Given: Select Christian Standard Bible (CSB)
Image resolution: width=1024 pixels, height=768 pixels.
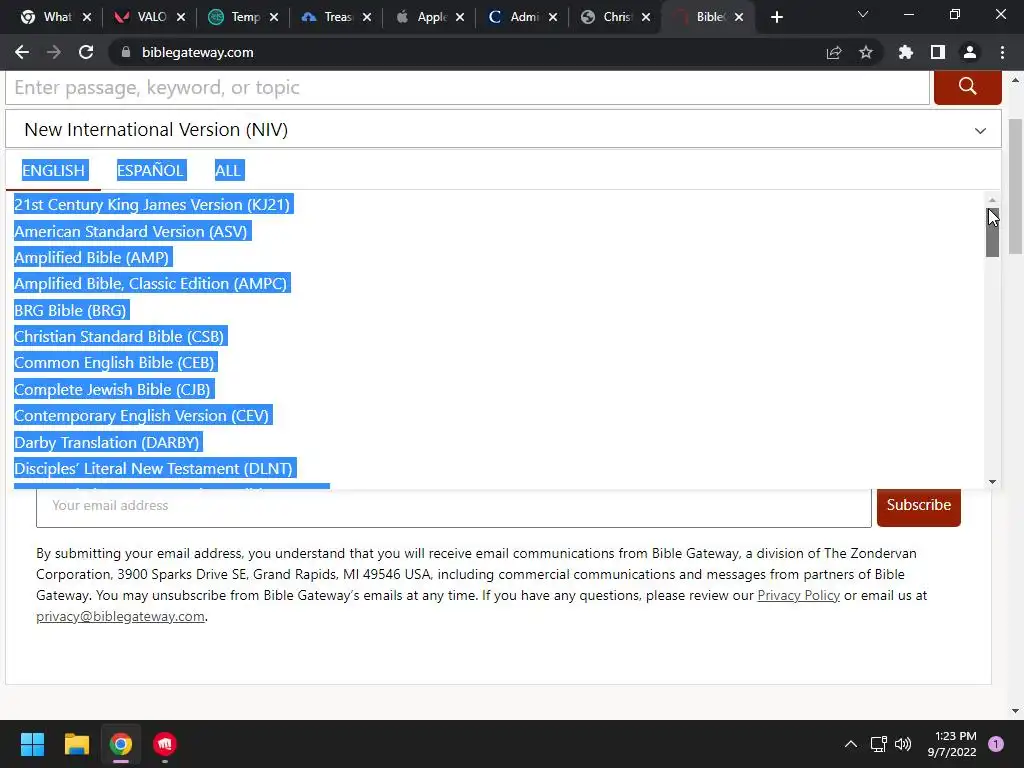Looking at the screenshot, I should tap(119, 336).
